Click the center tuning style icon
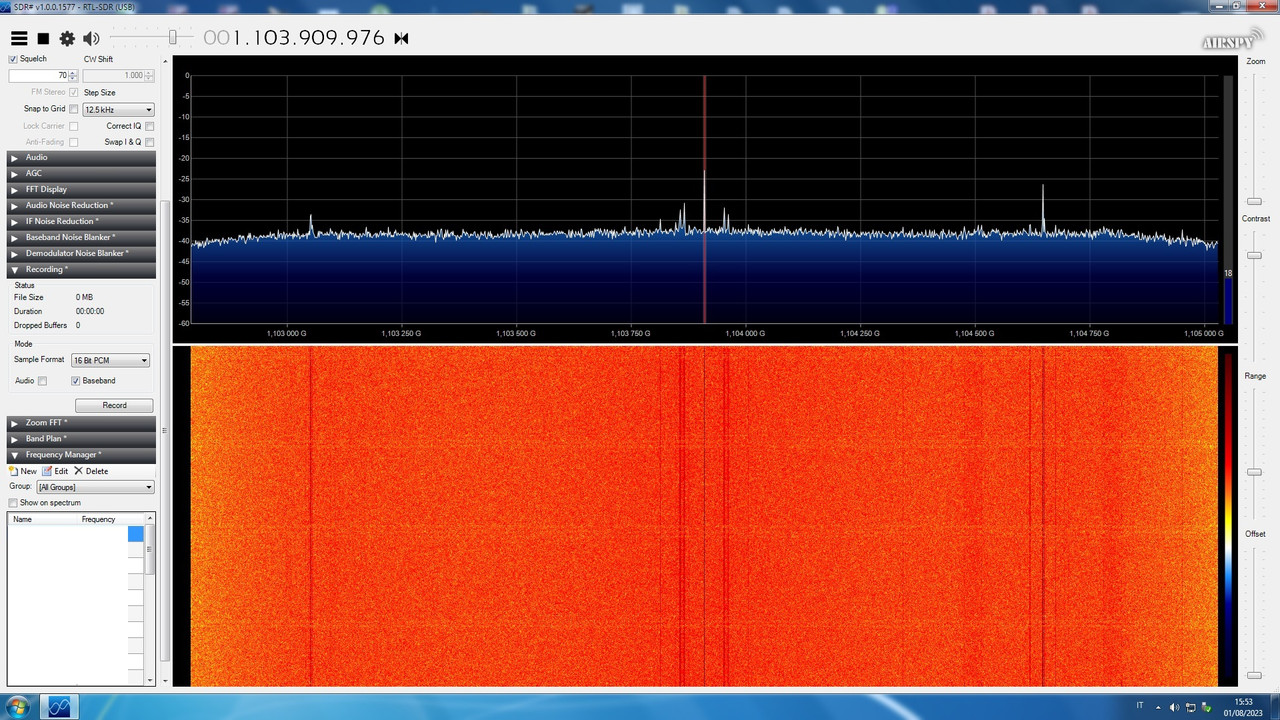This screenshot has height=720, width=1280. click(x=401, y=38)
